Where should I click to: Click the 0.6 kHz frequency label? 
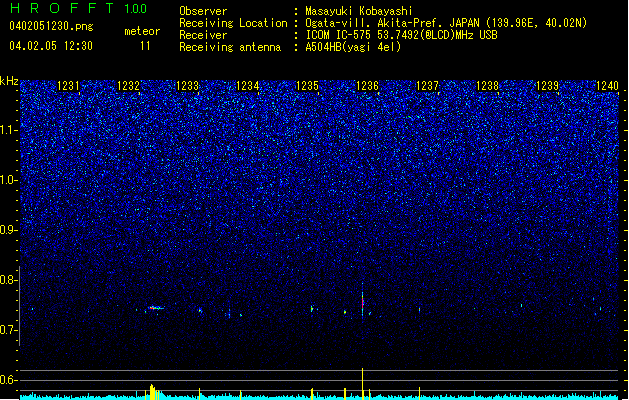(x=9, y=380)
